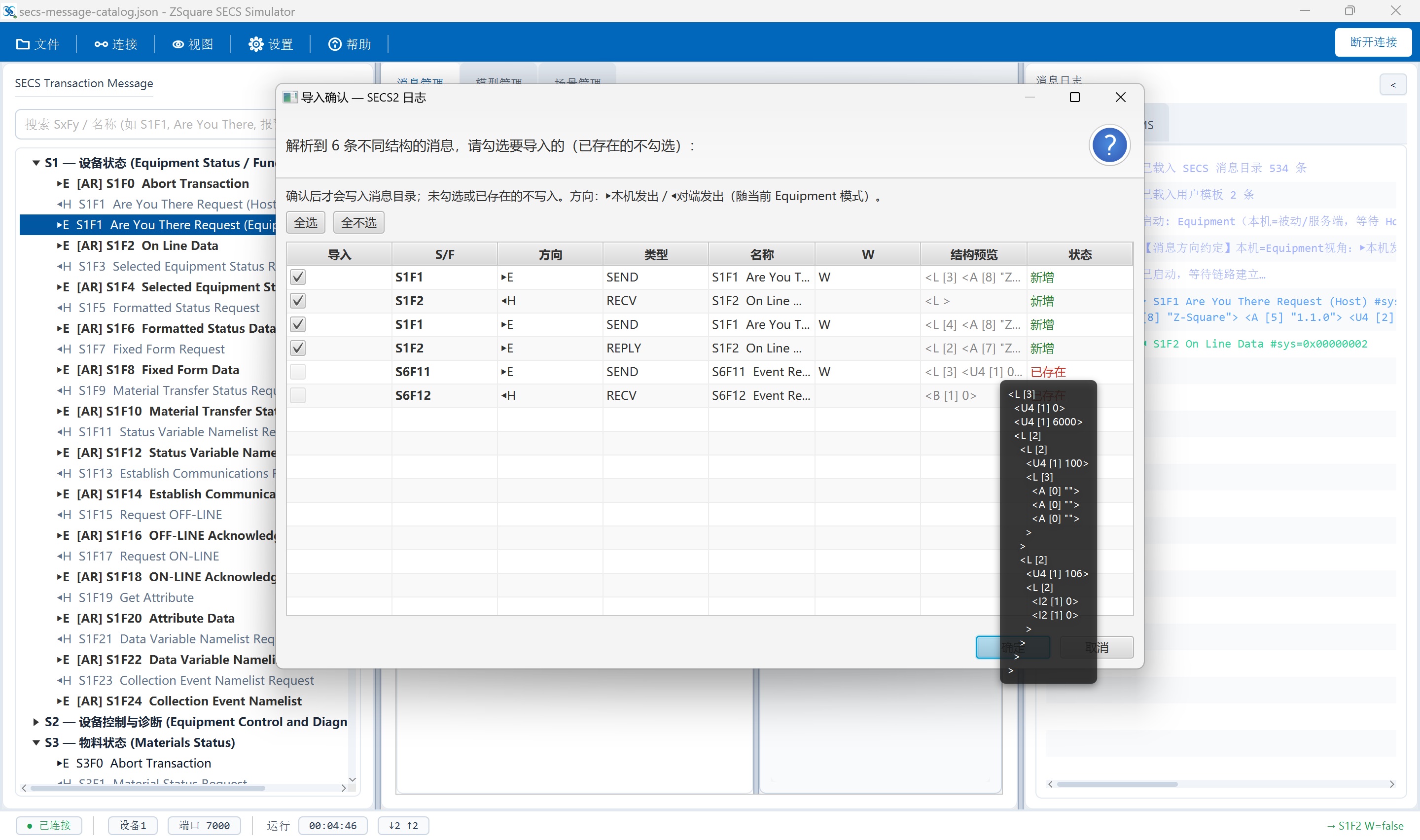Click the 全选 button

click(x=306, y=222)
